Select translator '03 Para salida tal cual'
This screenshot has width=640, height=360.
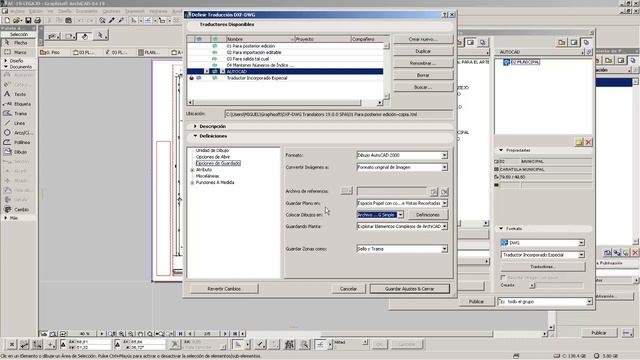tap(285, 59)
